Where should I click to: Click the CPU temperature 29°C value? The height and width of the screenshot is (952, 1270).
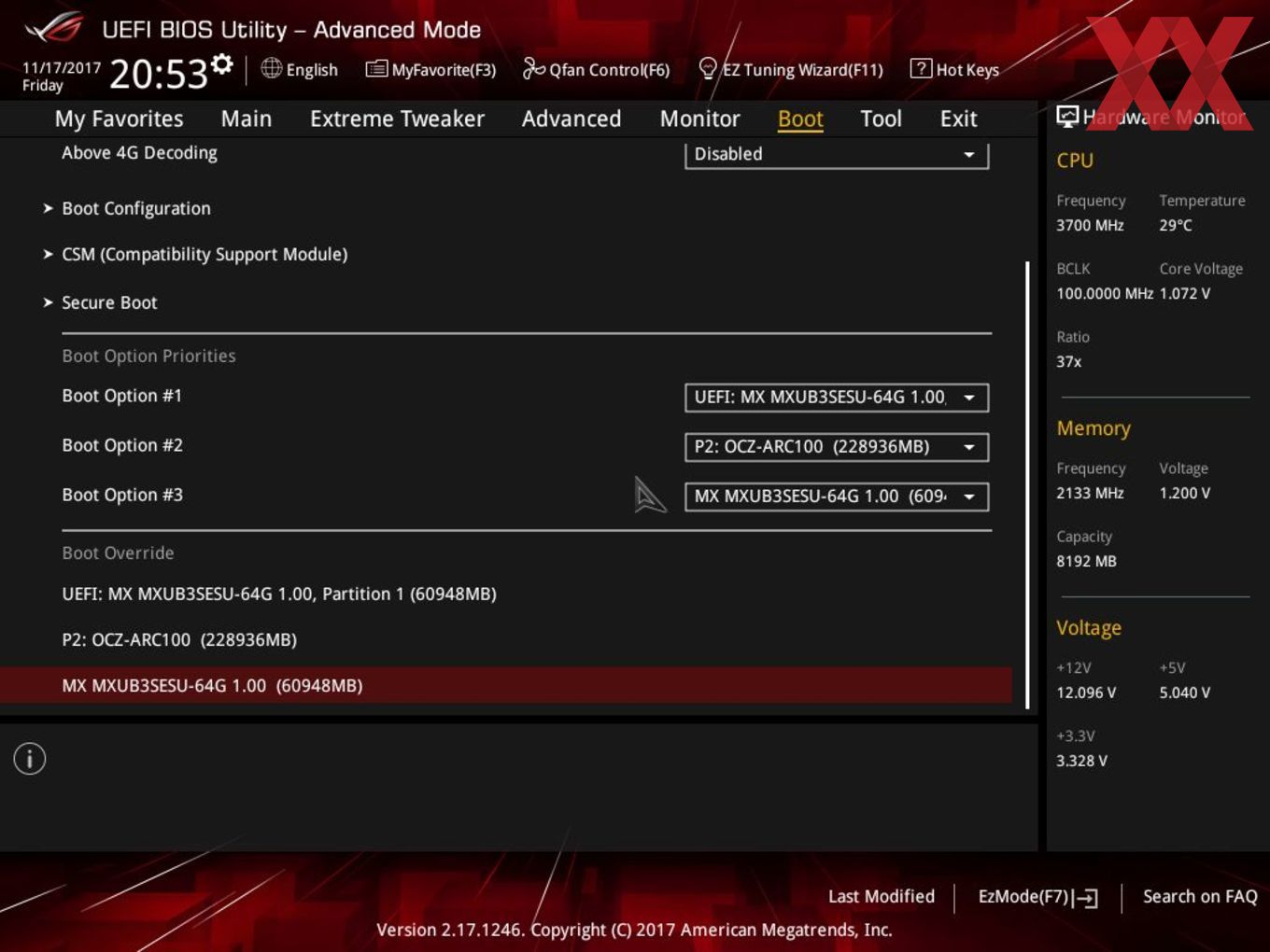(x=1176, y=225)
